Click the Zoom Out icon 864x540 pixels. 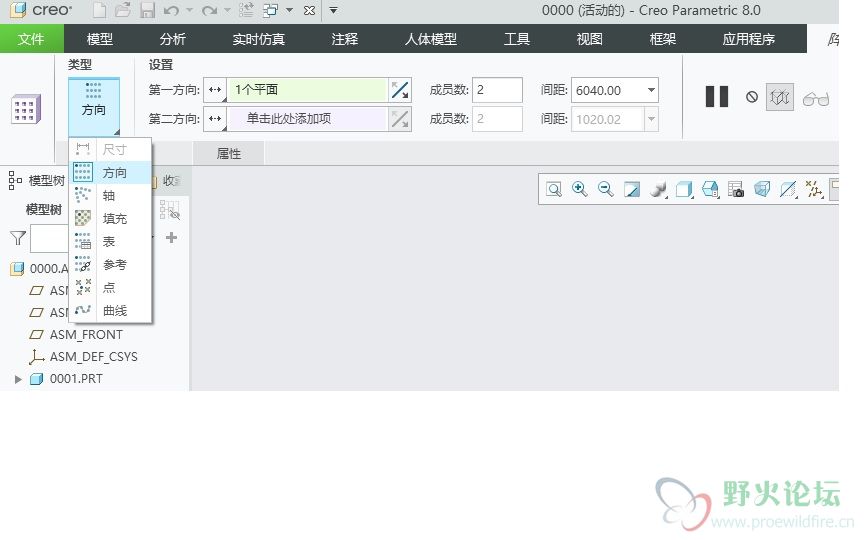[x=606, y=190]
